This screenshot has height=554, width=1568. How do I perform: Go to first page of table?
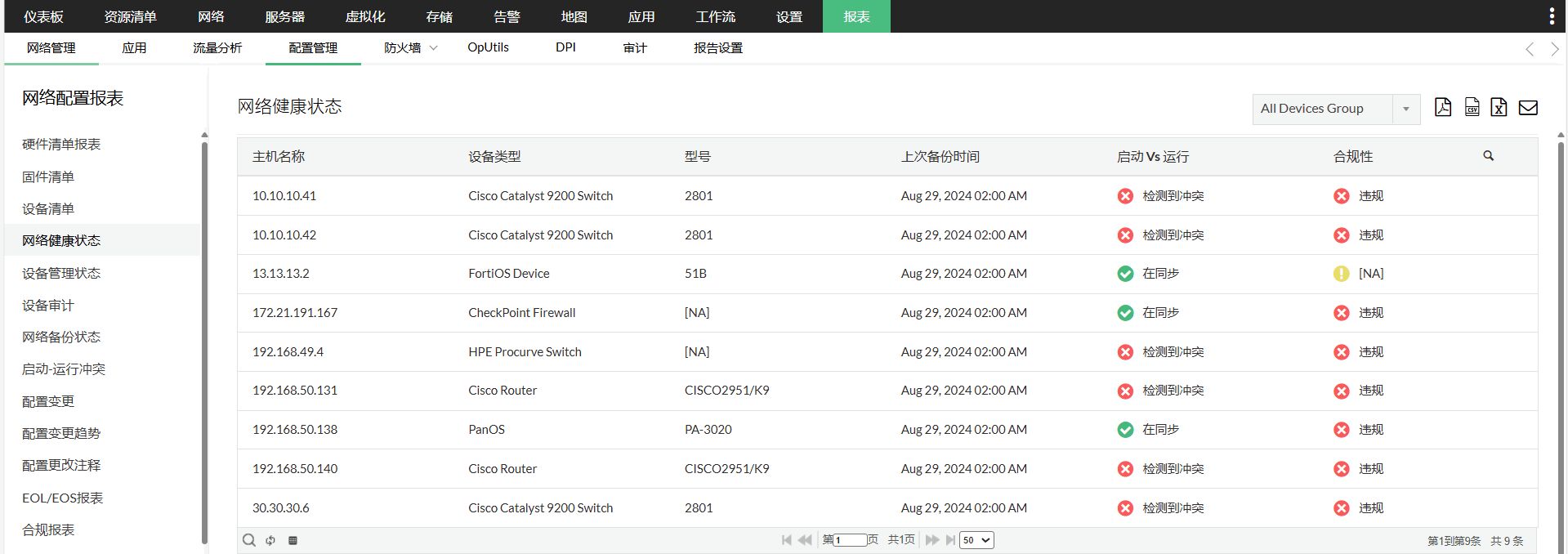(x=786, y=540)
